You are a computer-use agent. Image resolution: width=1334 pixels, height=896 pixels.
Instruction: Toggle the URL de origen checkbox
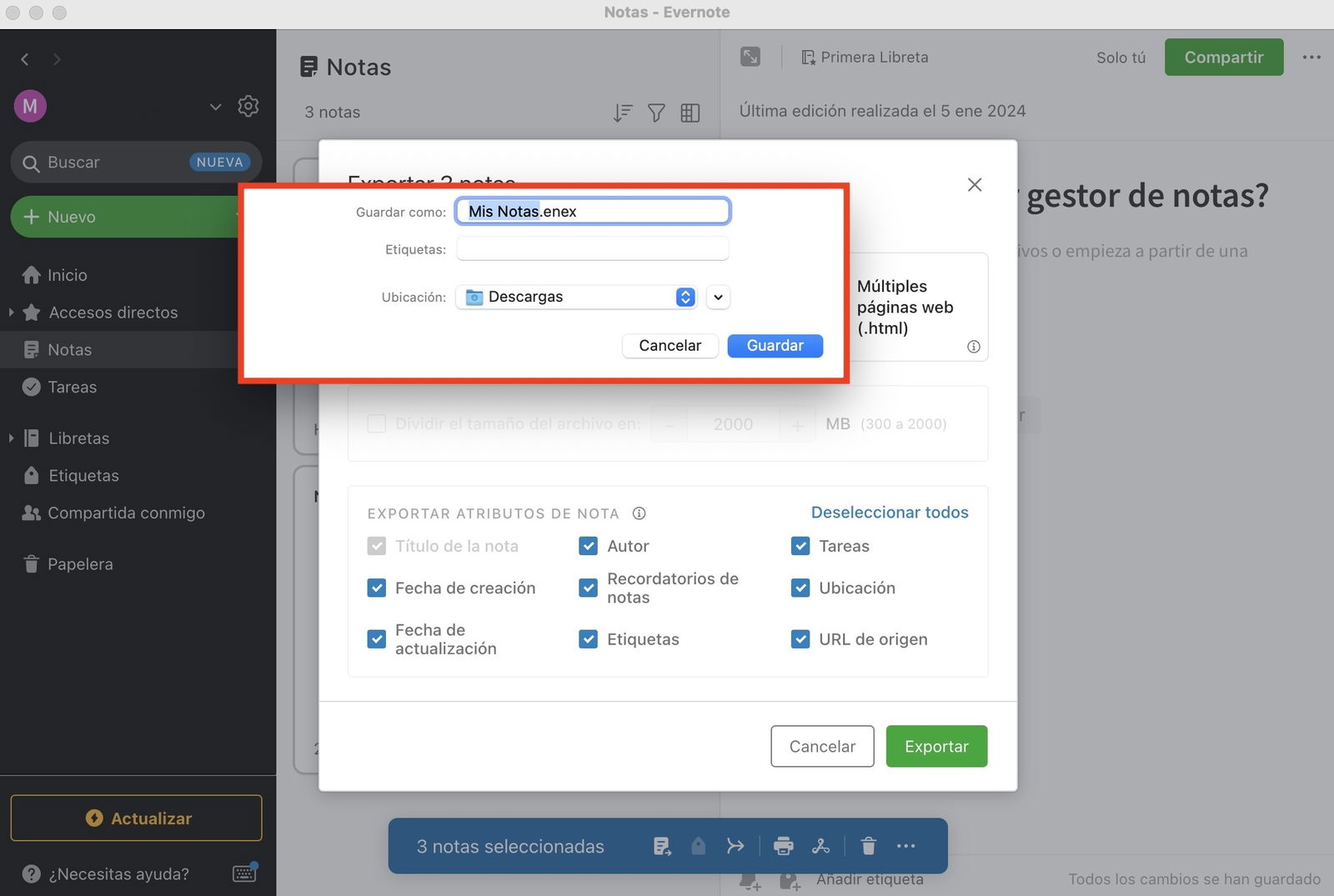(x=800, y=639)
